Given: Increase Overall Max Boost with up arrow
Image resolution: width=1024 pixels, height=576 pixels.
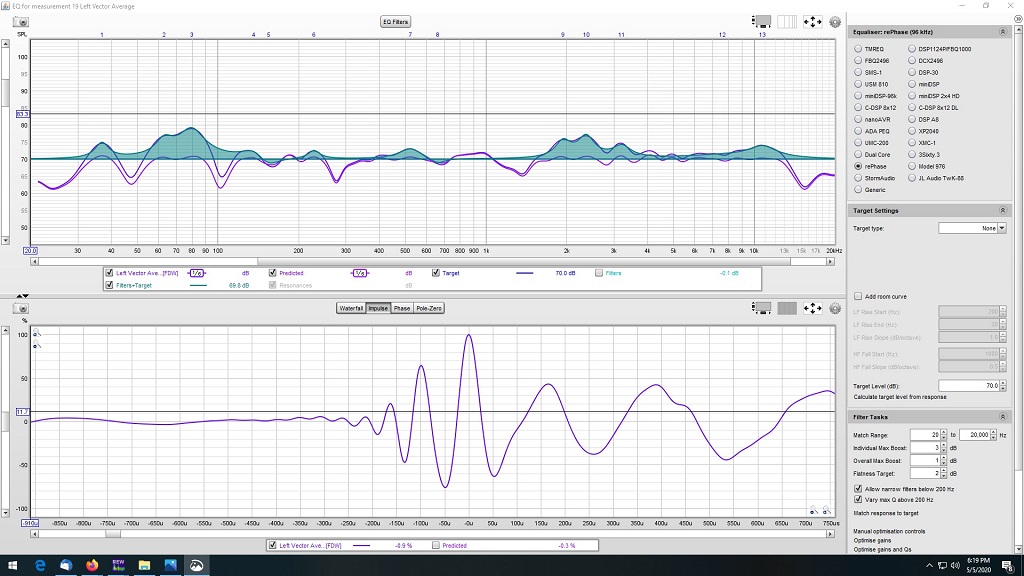Looking at the screenshot, I should pyautogui.click(x=944, y=458).
